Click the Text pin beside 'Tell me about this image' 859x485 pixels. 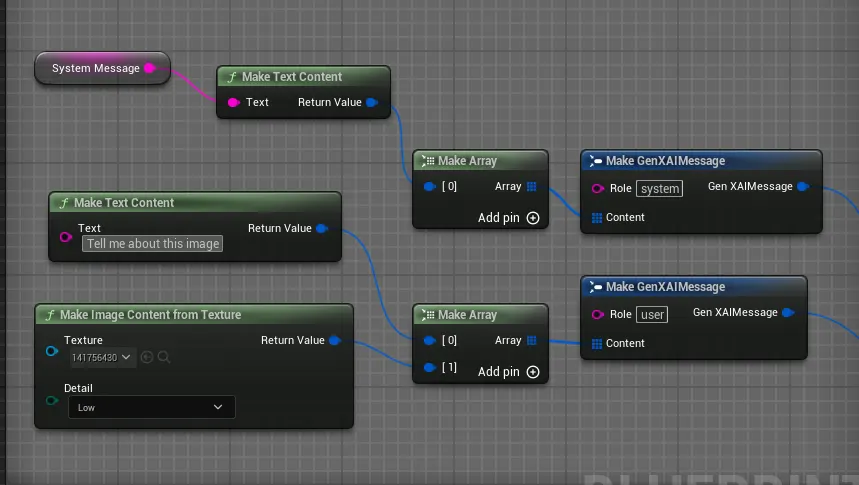pos(66,237)
